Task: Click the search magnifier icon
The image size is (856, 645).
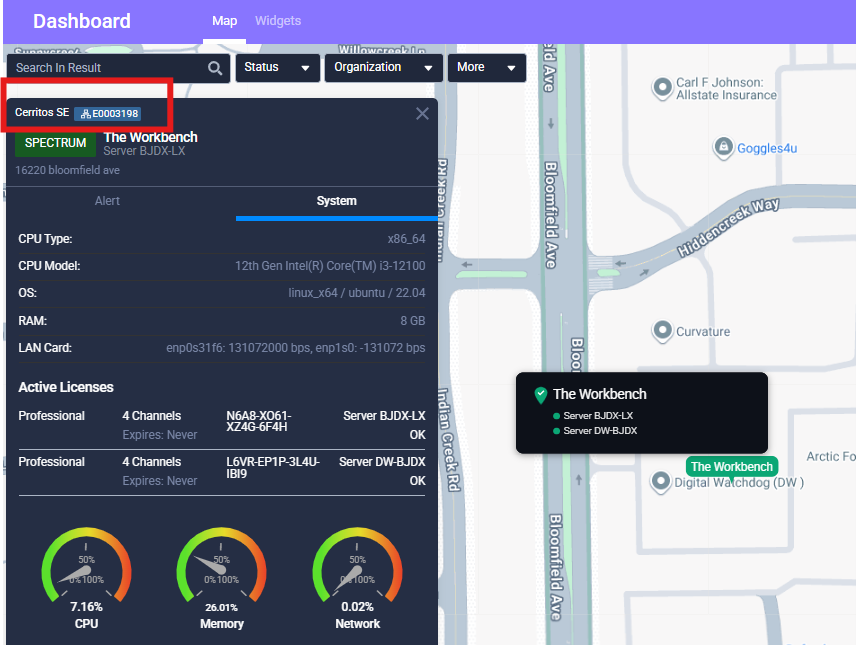Action: pos(215,68)
